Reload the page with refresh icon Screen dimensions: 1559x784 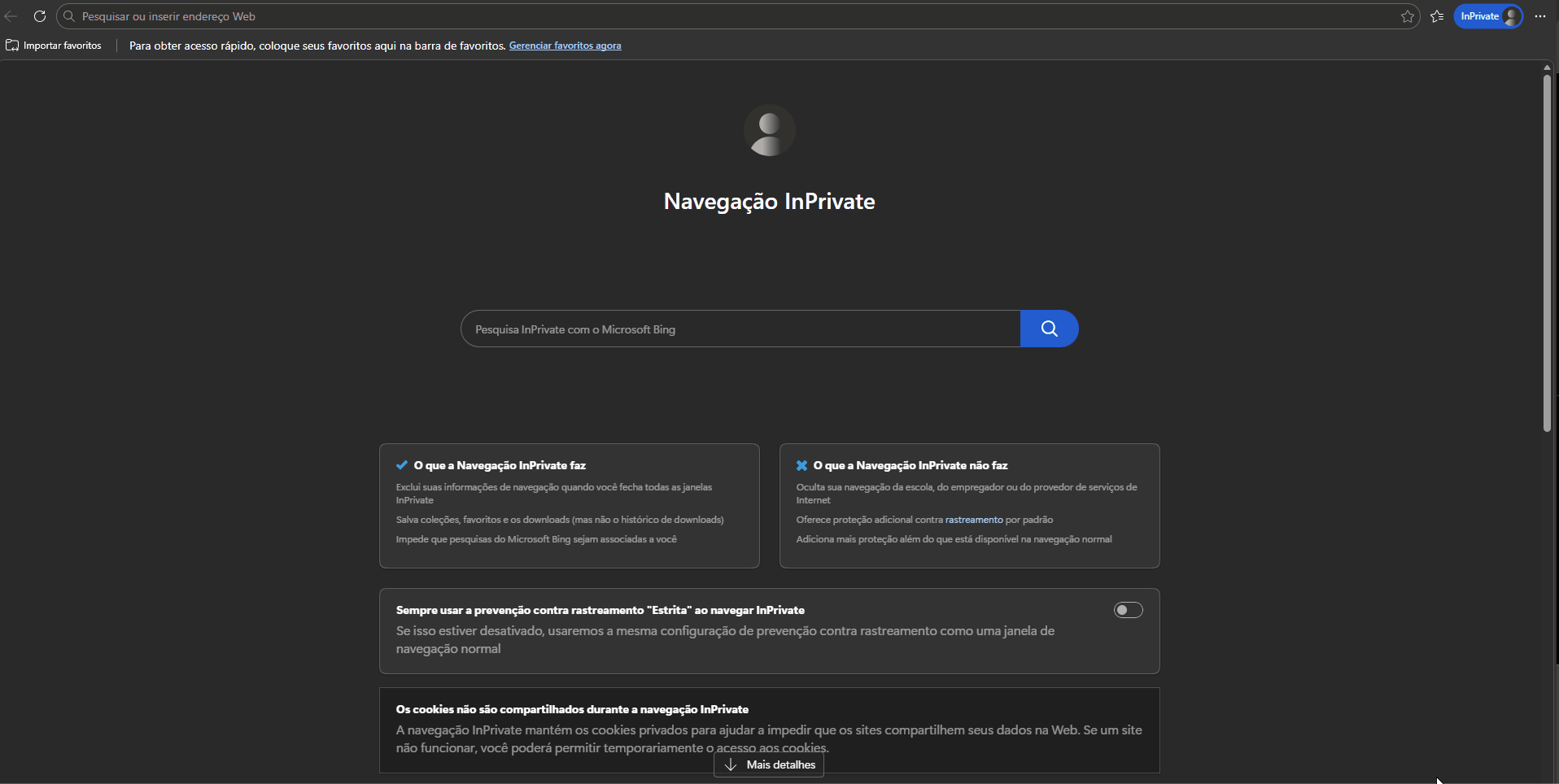tap(39, 16)
